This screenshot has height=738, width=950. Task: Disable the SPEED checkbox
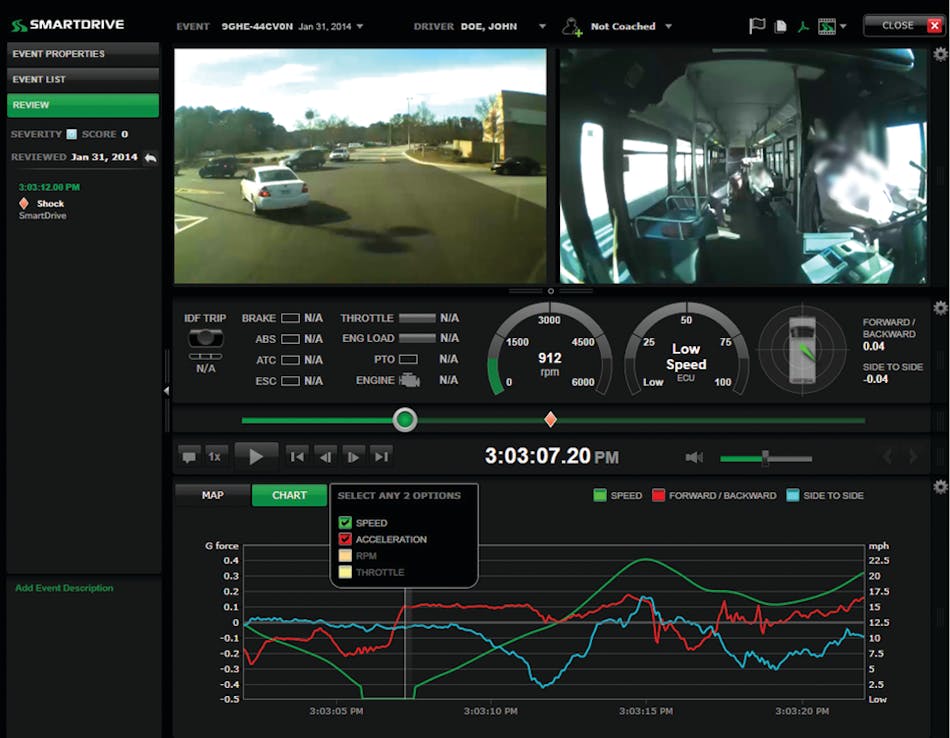(346, 522)
